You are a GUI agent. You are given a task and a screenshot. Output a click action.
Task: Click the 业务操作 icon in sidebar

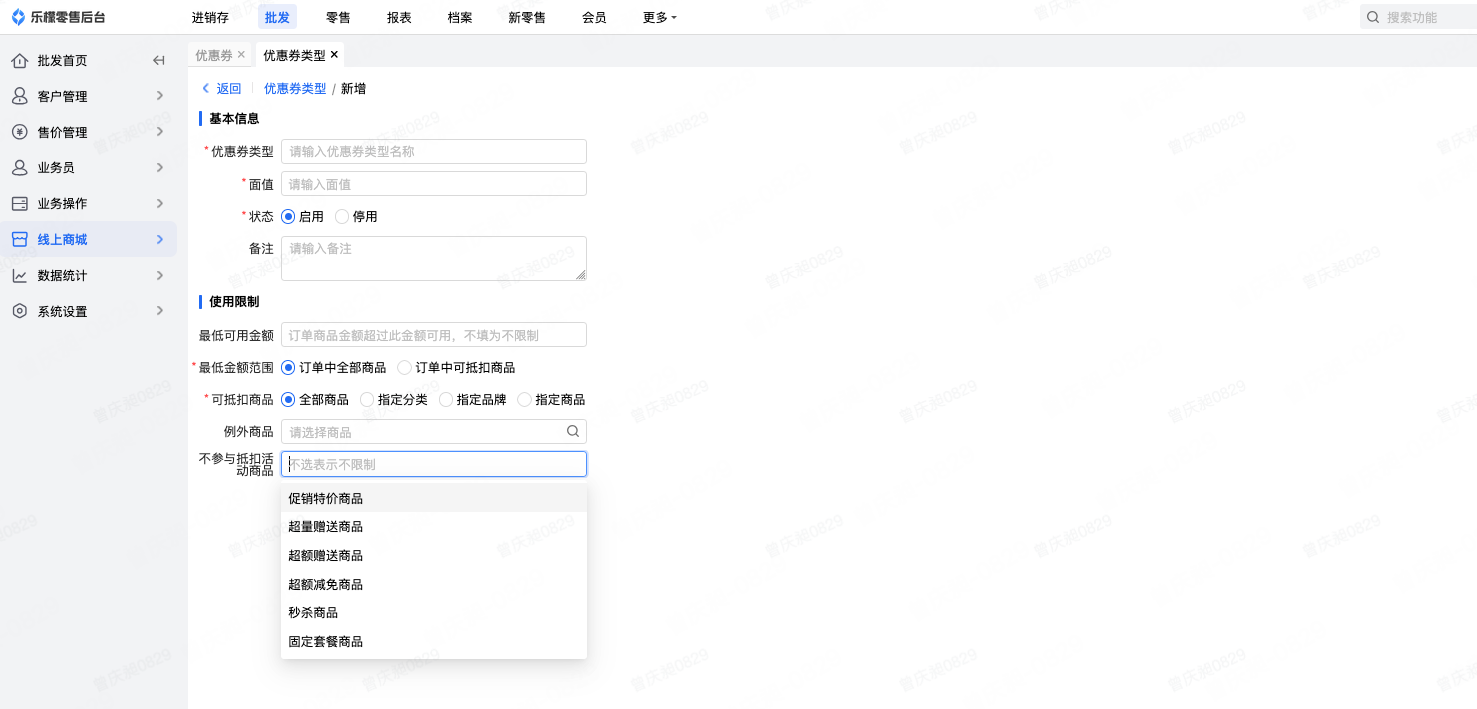point(19,204)
